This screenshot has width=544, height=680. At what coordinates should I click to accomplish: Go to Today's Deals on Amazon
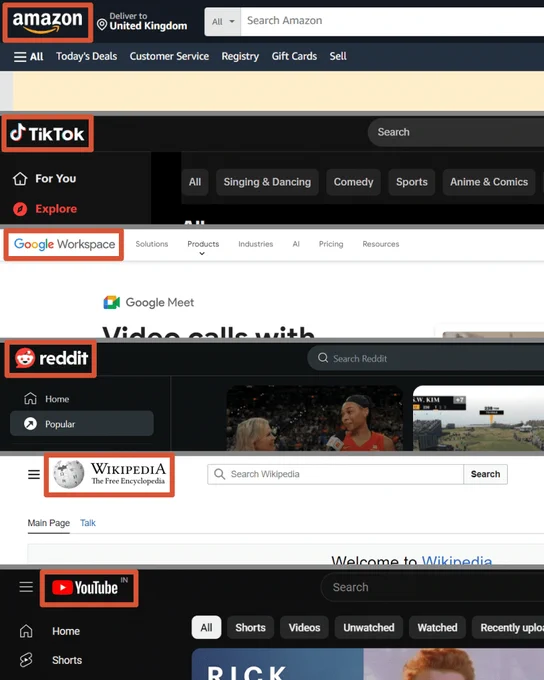(x=86, y=56)
